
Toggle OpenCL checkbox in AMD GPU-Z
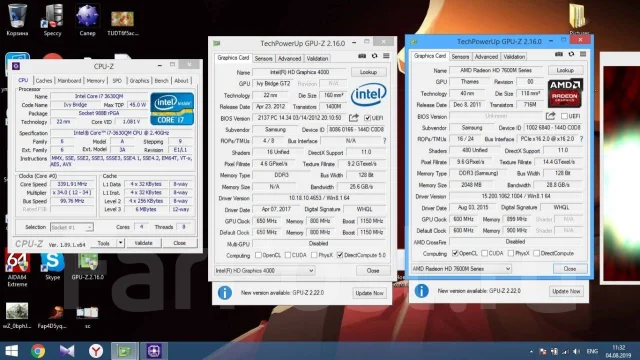click(x=455, y=253)
